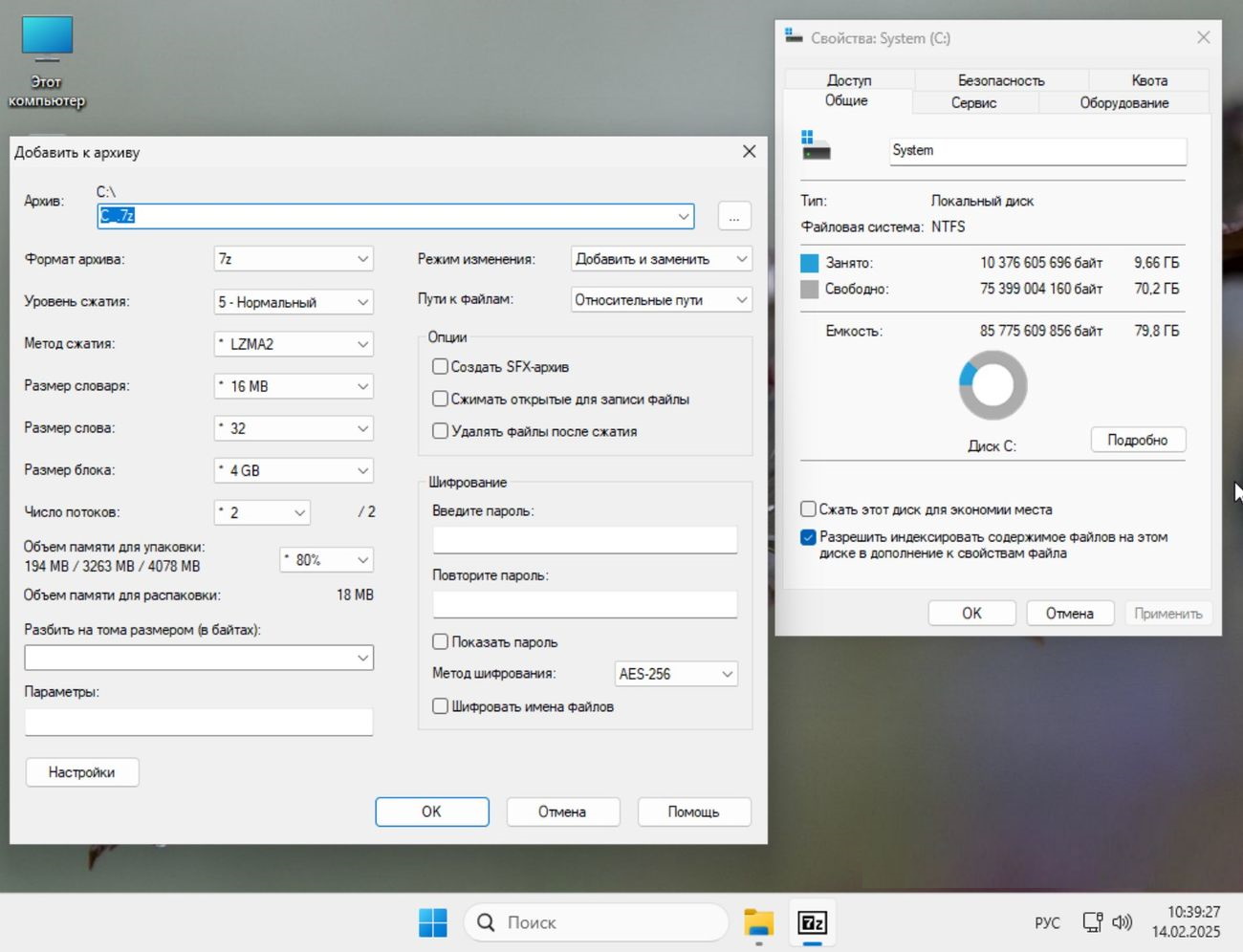Expand archive name history dropdown arrow
This screenshot has width=1243, height=952.
point(684,216)
